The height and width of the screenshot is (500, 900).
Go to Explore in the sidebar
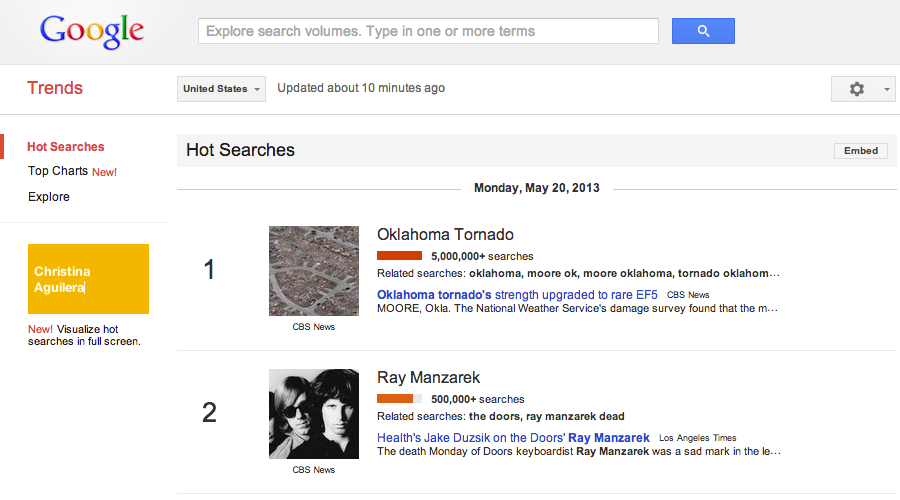coord(49,197)
